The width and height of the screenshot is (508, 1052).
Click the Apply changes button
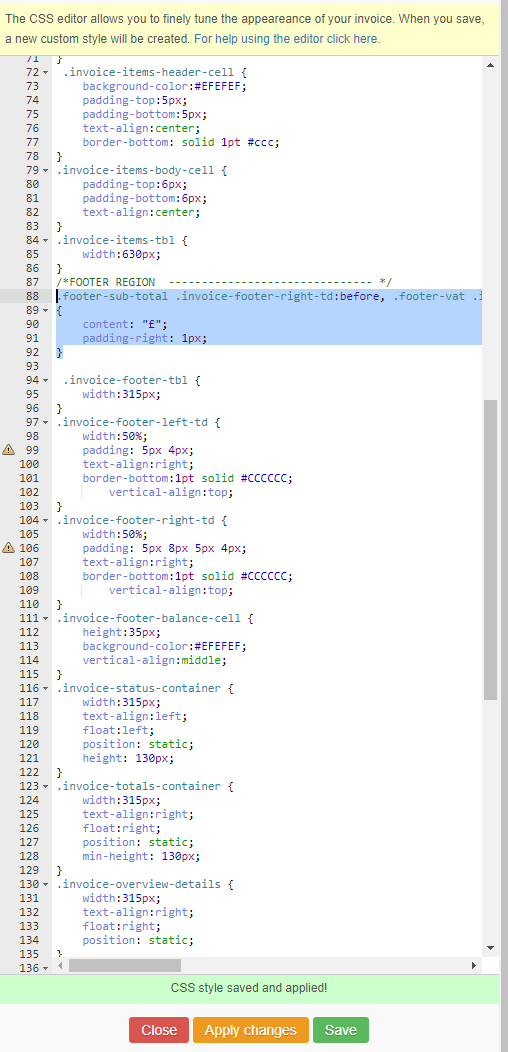(x=250, y=1030)
